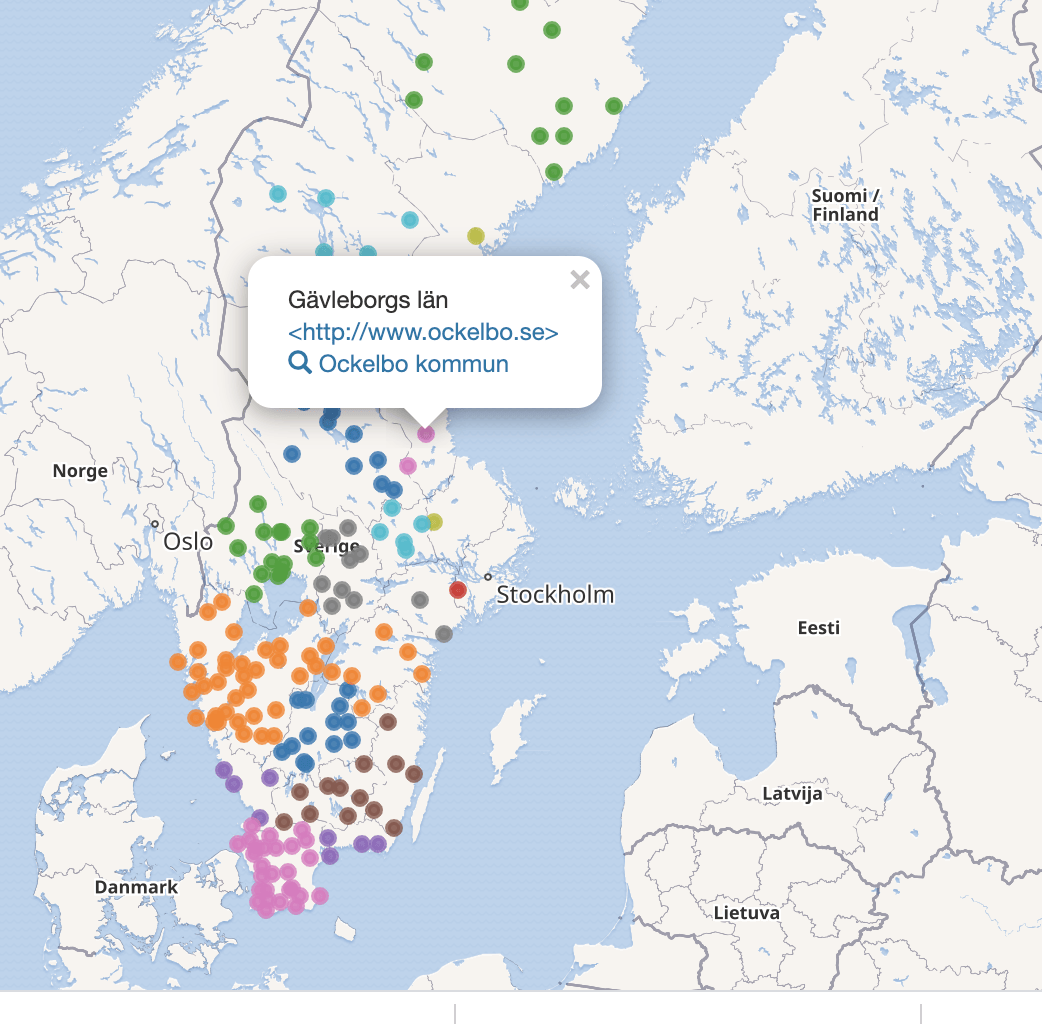Select the yellow marker on coast above popup

476,236
